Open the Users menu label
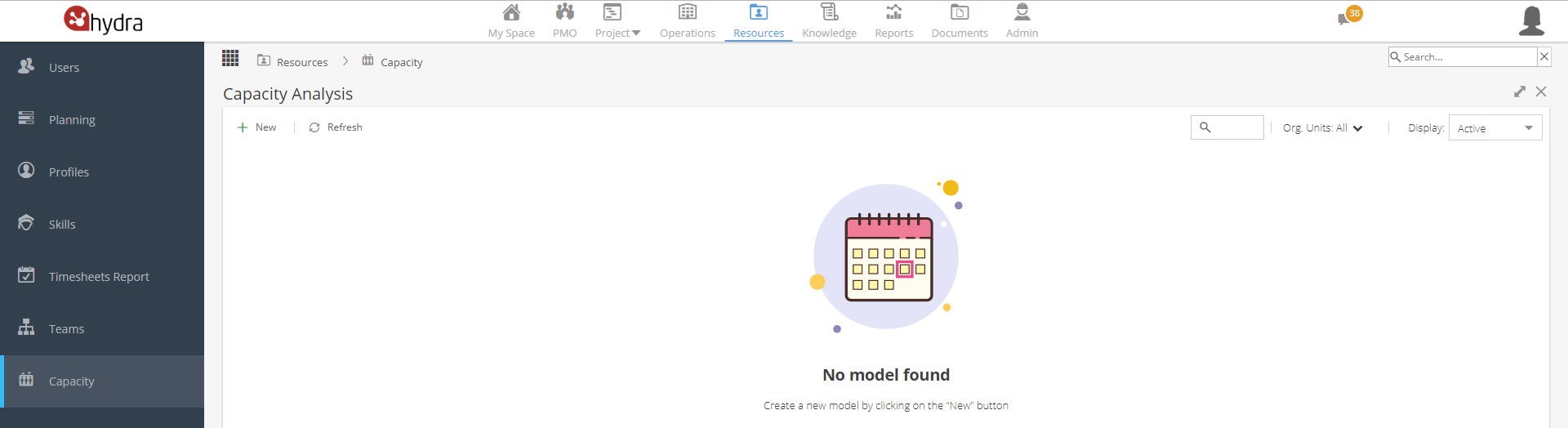Viewport: 1568px width, 428px height. click(64, 68)
